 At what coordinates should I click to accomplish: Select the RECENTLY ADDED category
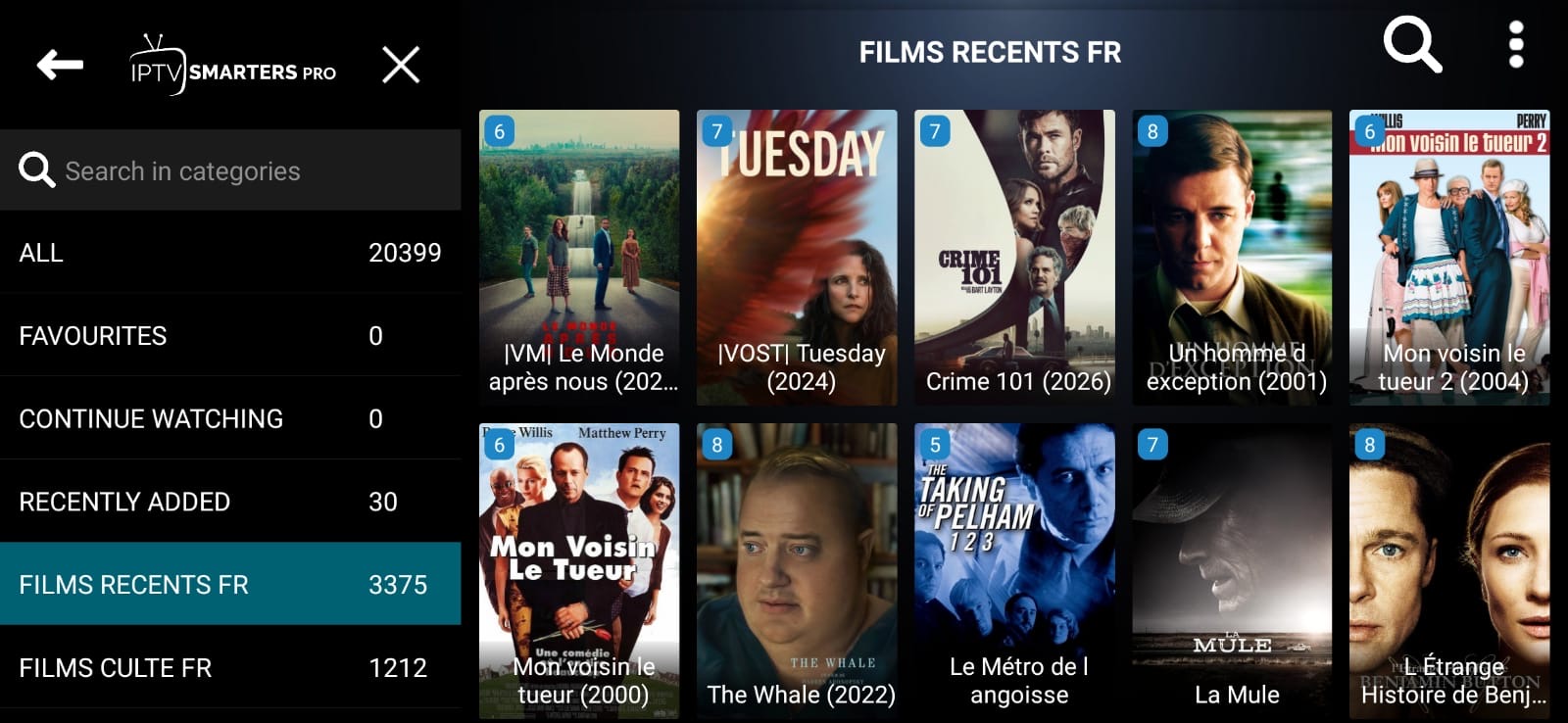pos(230,503)
